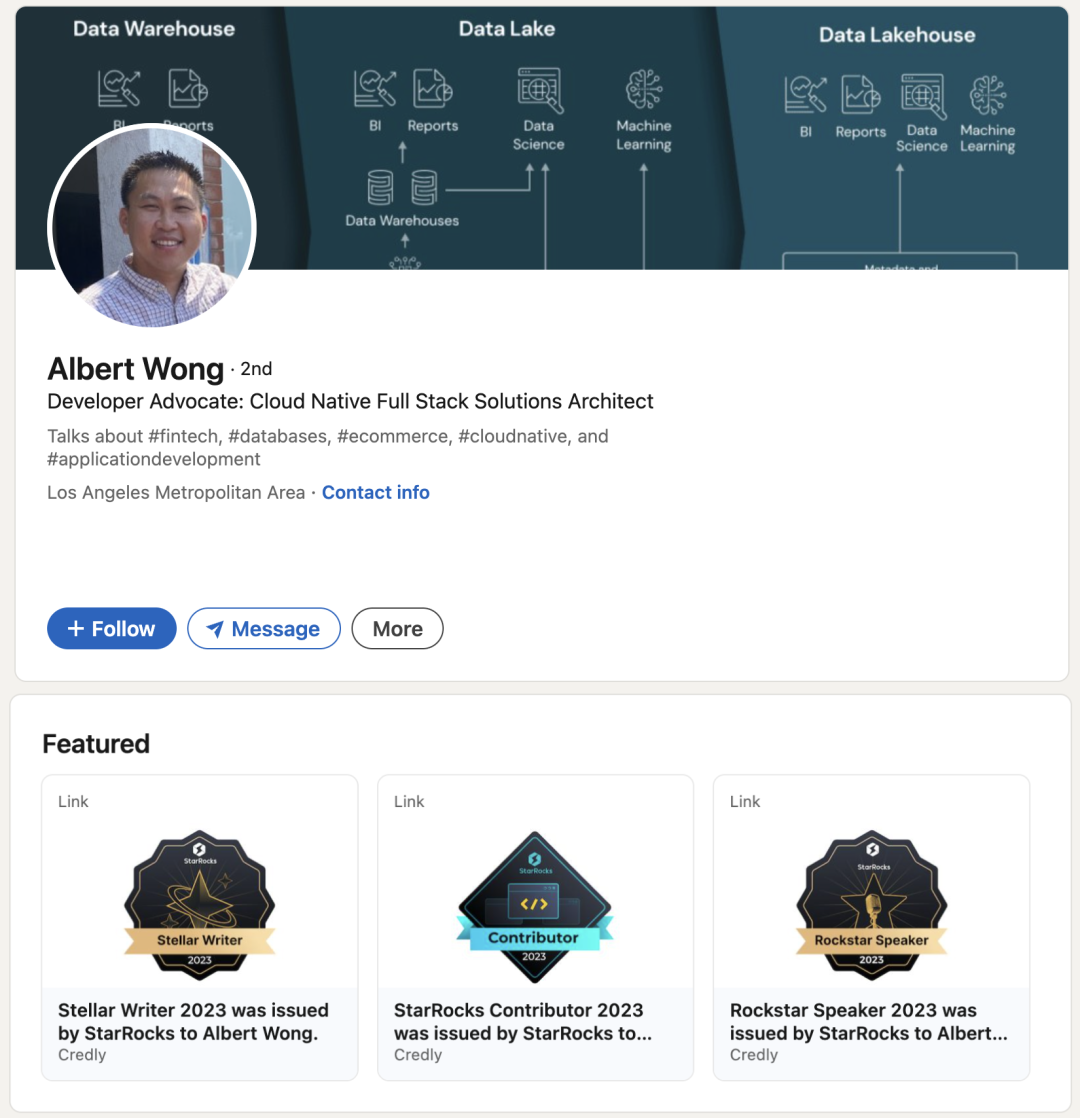The height and width of the screenshot is (1118, 1080).
Task: Click the Data Lakehouse banner heading
Action: tap(897, 35)
